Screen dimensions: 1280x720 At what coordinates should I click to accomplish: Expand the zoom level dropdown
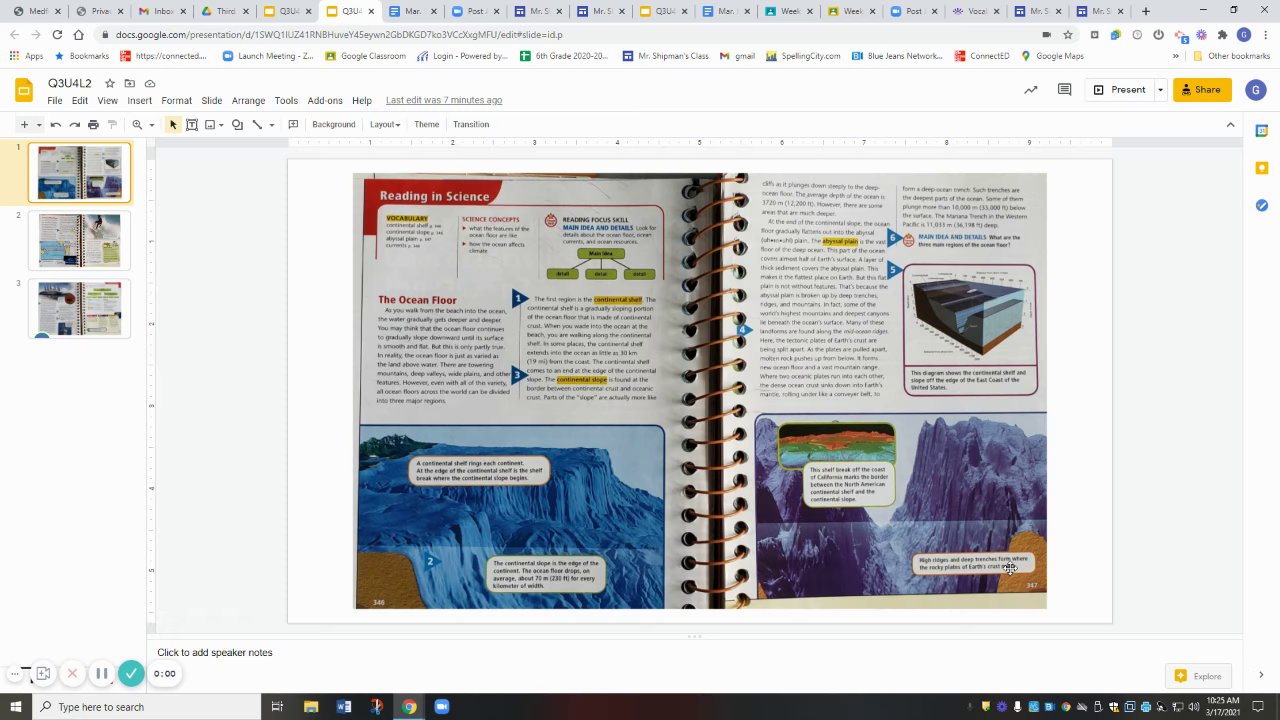152,125
